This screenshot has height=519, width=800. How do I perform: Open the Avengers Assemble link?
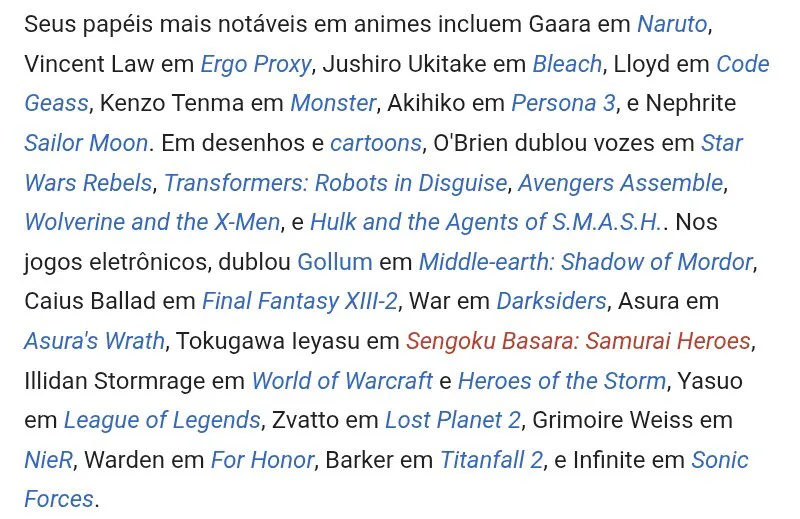tap(620, 183)
